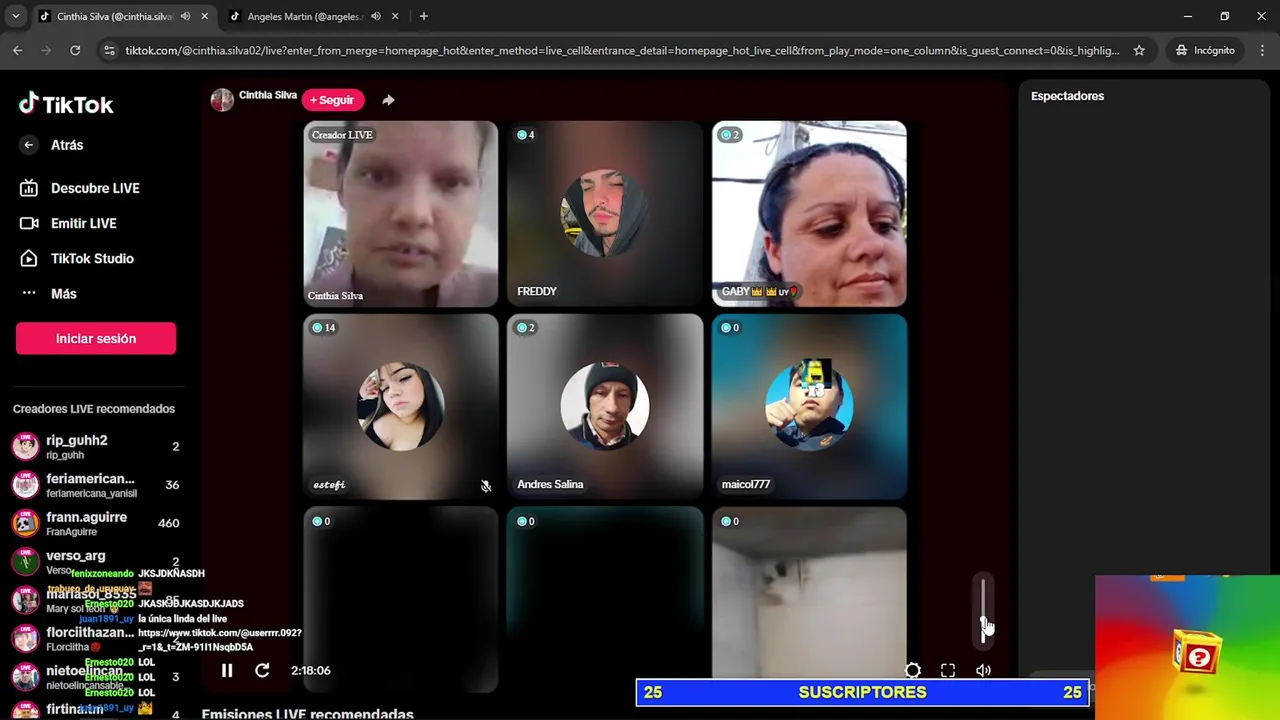Click GABY's viewer count badge
The width and height of the screenshot is (1280, 720).
pyautogui.click(x=730, y=135)
